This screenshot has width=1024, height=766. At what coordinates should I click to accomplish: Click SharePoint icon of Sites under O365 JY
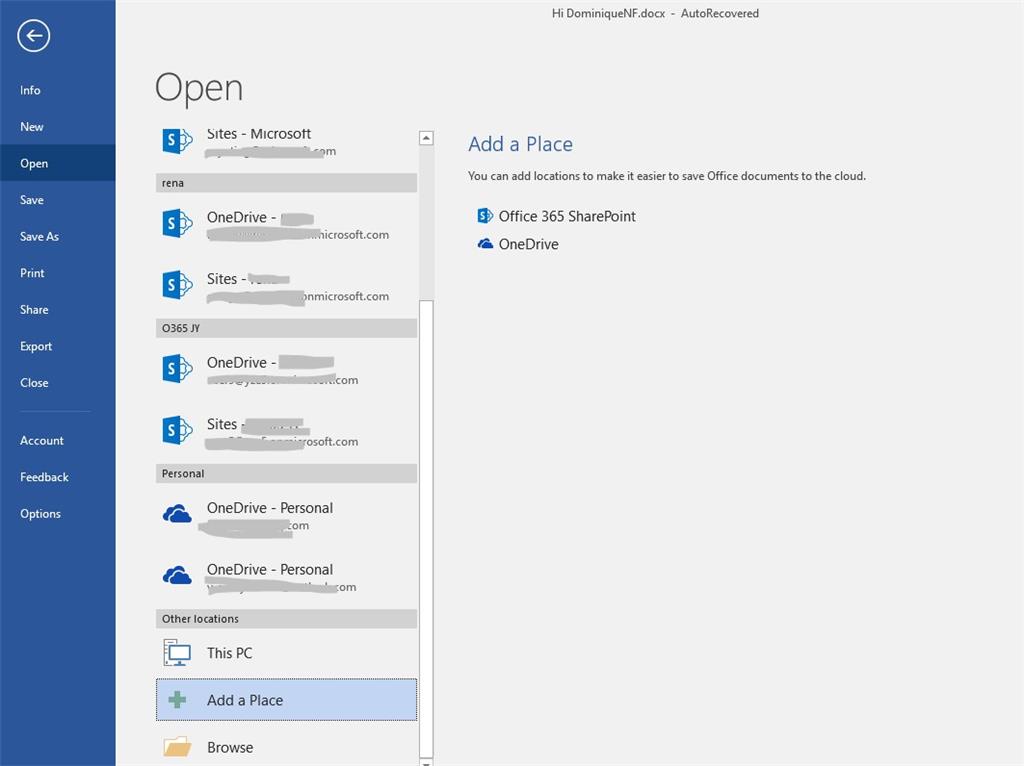pos(177,430)
